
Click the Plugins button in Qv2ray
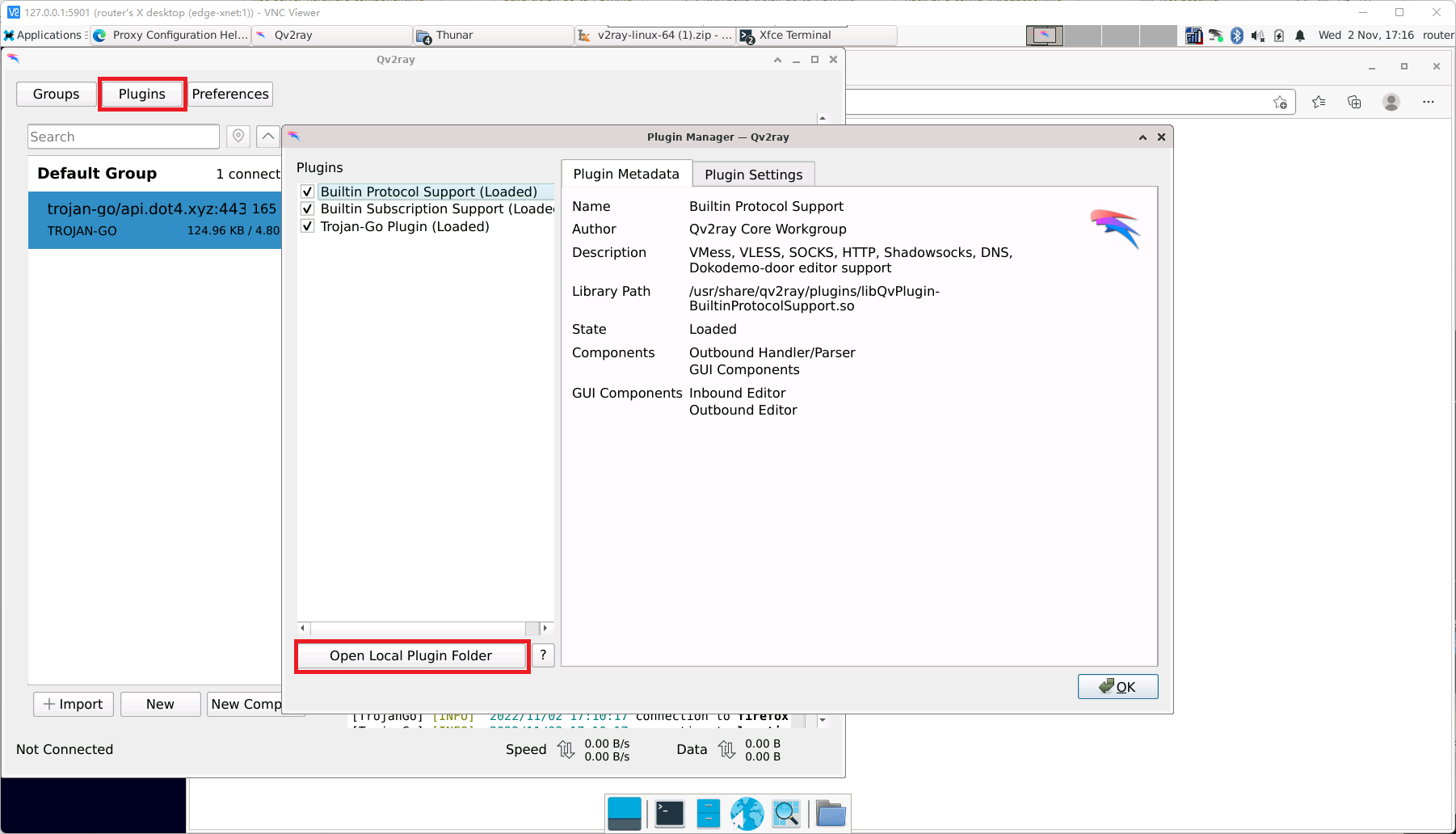(142, 94)
